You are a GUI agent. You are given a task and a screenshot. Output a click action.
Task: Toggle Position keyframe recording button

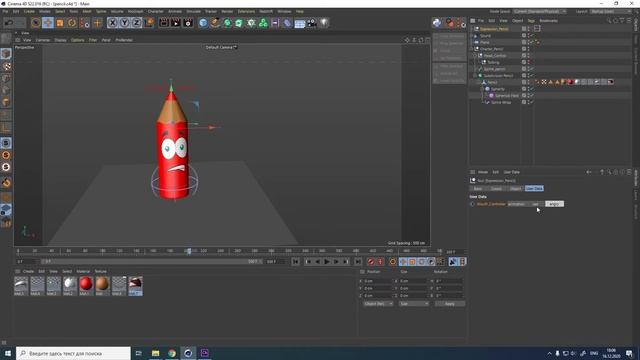[403, 262]
